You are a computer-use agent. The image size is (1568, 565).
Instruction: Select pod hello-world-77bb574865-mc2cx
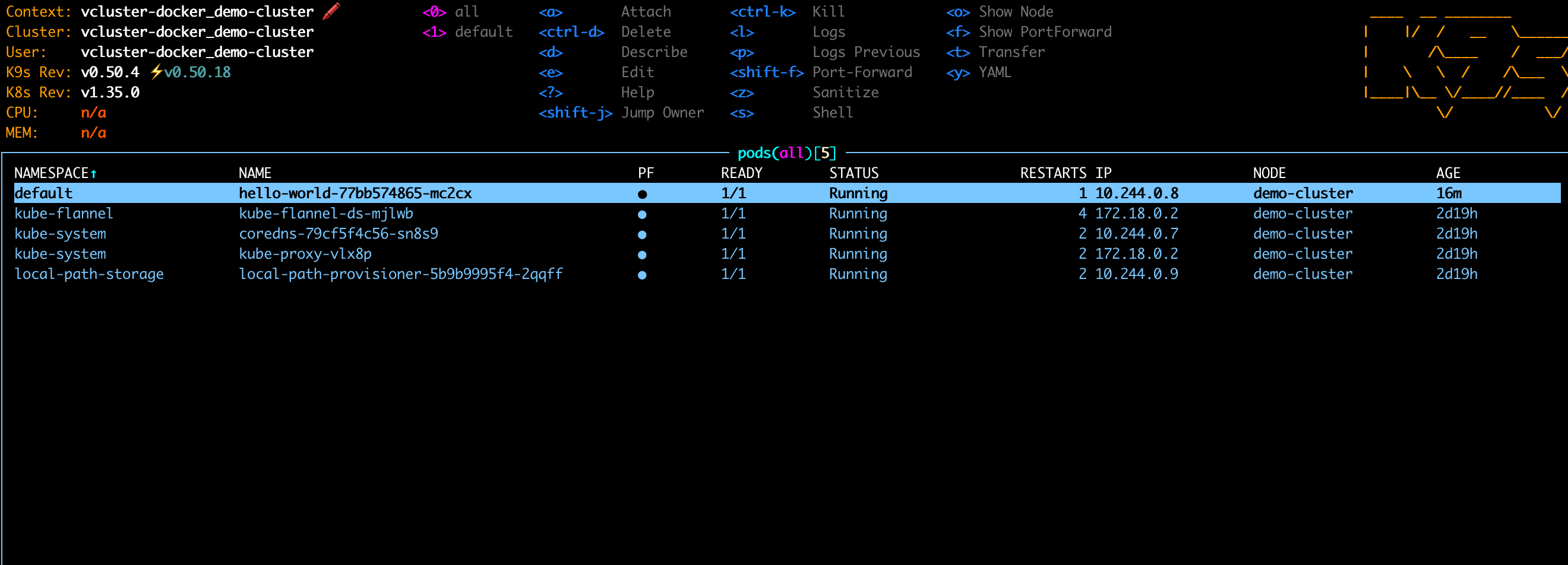[356, 193]
